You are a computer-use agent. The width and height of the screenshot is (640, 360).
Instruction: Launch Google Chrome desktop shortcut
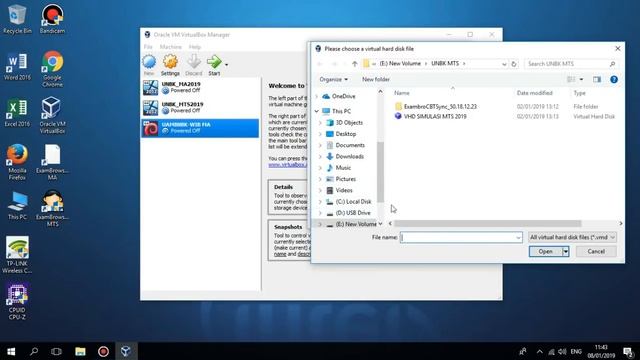52,69
